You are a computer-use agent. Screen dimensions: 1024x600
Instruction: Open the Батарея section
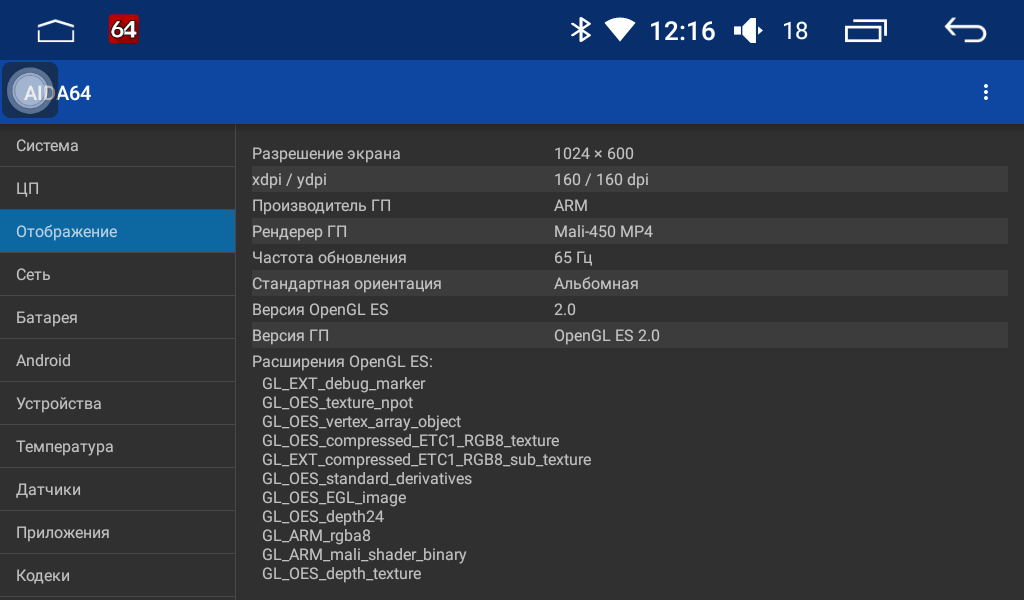point(117,318)
